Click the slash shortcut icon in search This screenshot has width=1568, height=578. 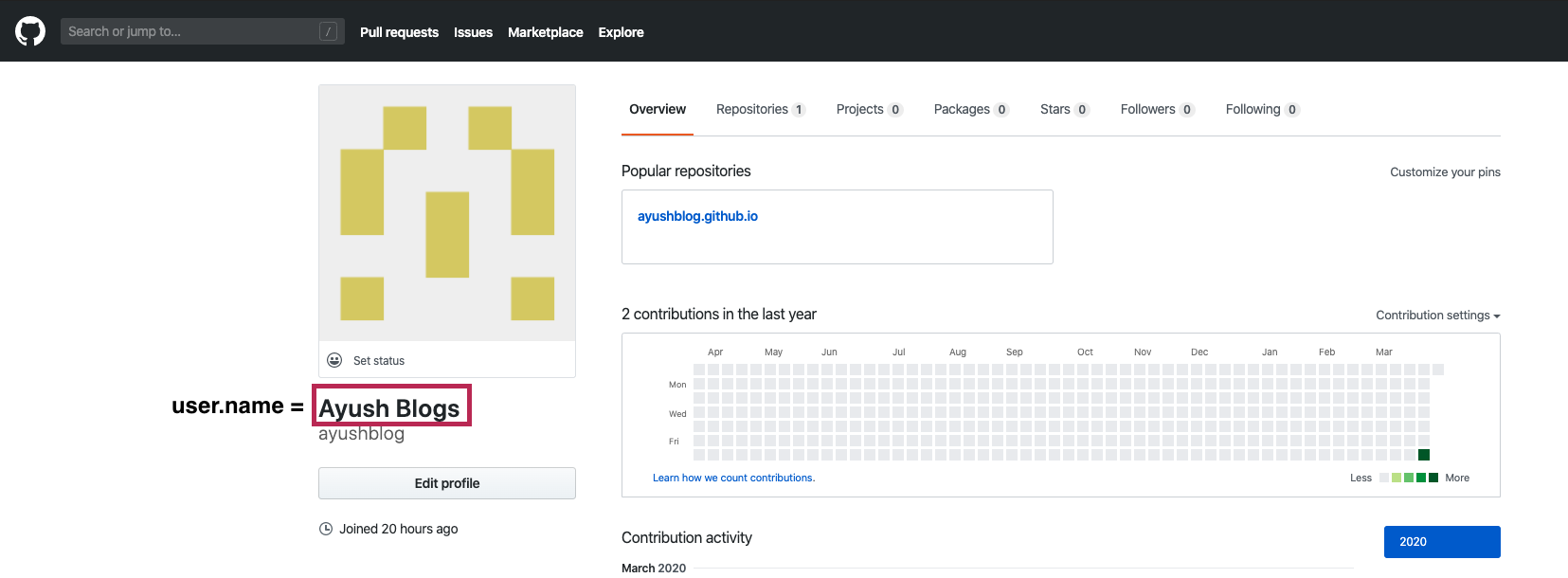tap(328, 31)
